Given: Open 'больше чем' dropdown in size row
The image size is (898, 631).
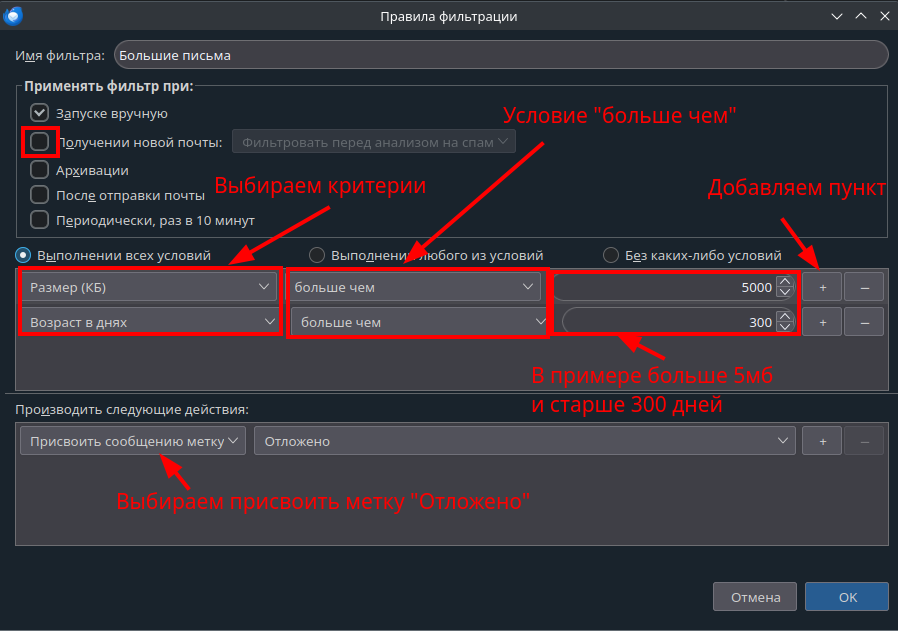Looking at the screenshot, I should point(413,287).
